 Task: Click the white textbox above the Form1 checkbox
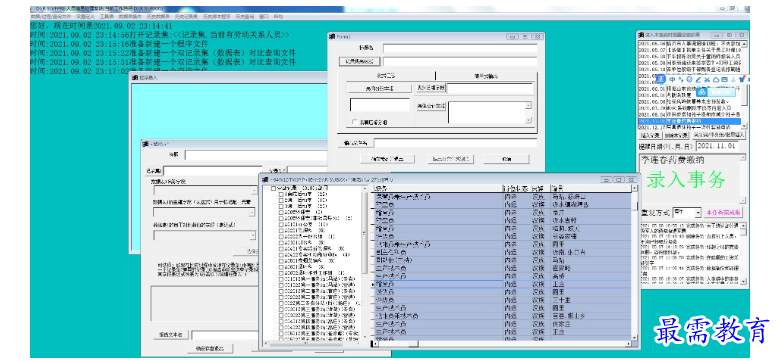[380, 105]
